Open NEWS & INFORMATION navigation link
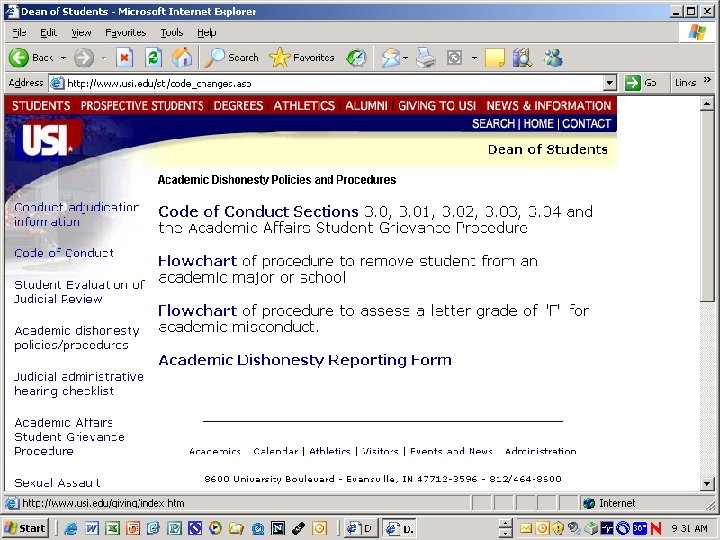The height and width of the screenshot is (540, 720). point(549,106)
